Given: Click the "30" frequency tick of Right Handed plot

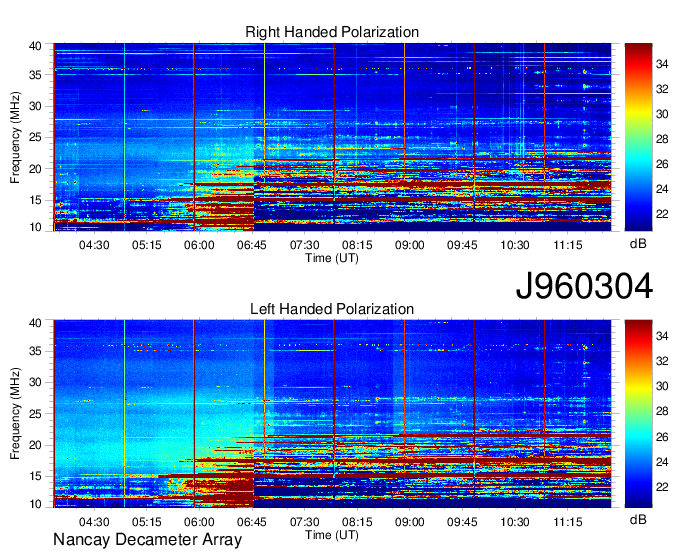Looking at the screenshot, I should (35, 106).
